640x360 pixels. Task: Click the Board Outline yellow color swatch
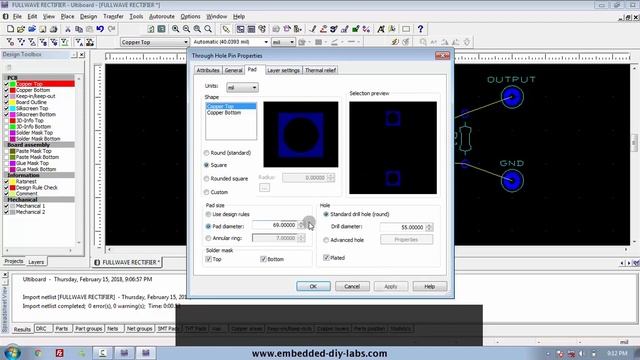tap(13, 102)
